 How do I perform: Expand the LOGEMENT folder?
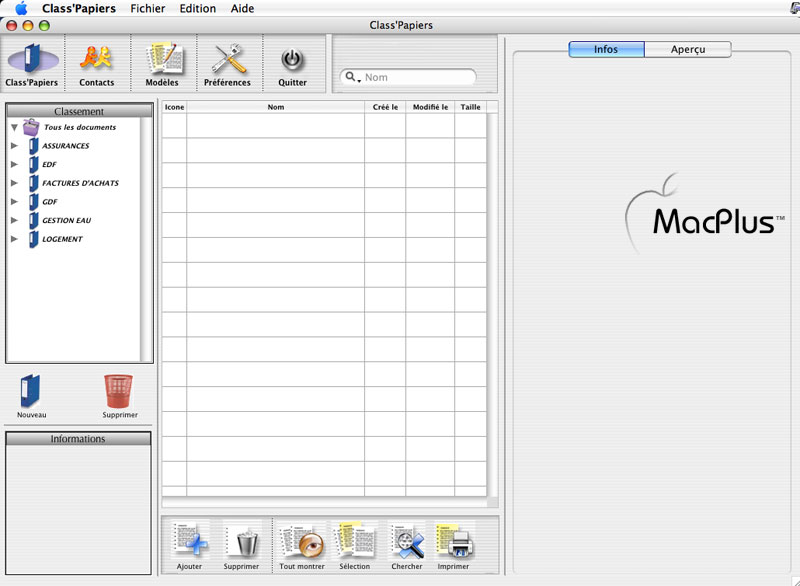pos(14,239)
